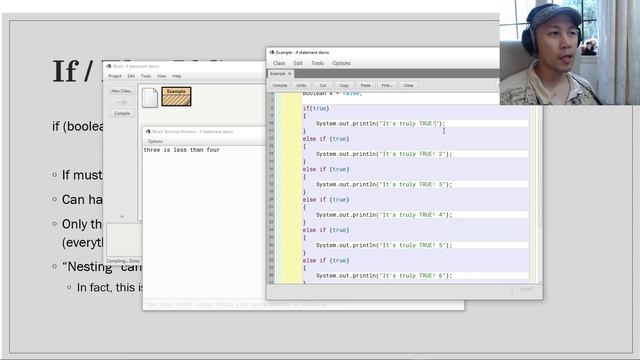
Task: Click the Copy toolbar button
Action: (344, 85)
